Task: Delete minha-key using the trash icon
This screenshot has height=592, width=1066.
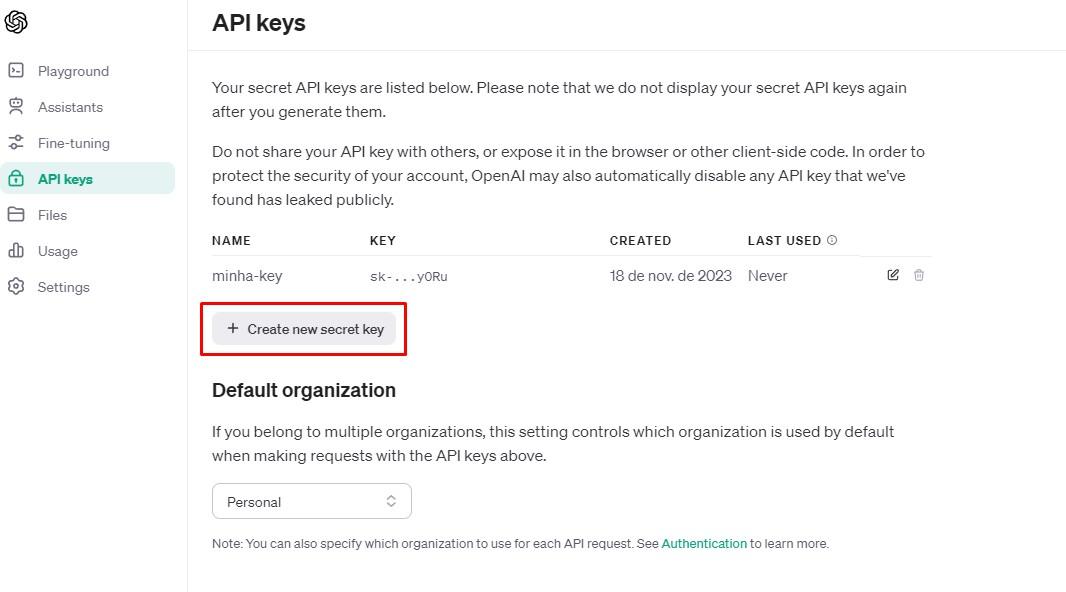Action: click(x=918, y=275)
